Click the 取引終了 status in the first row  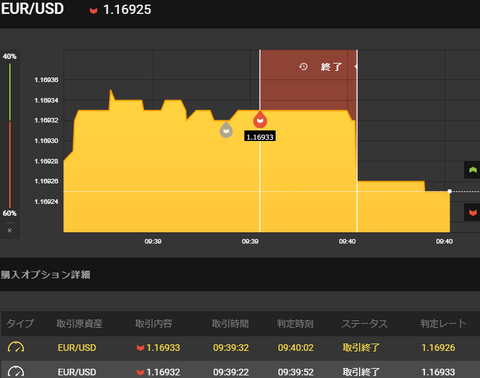(x=361, y=348)
